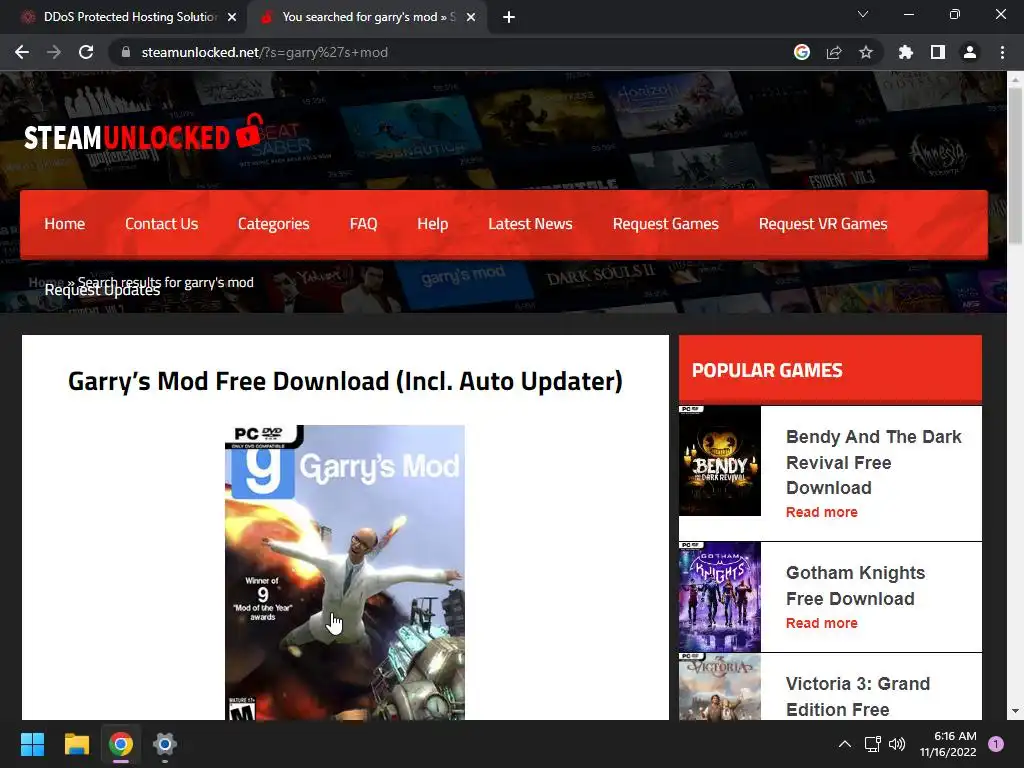Click the Chrome taskbar icon
Viewport: 1024px width, 768px height.
121,744
